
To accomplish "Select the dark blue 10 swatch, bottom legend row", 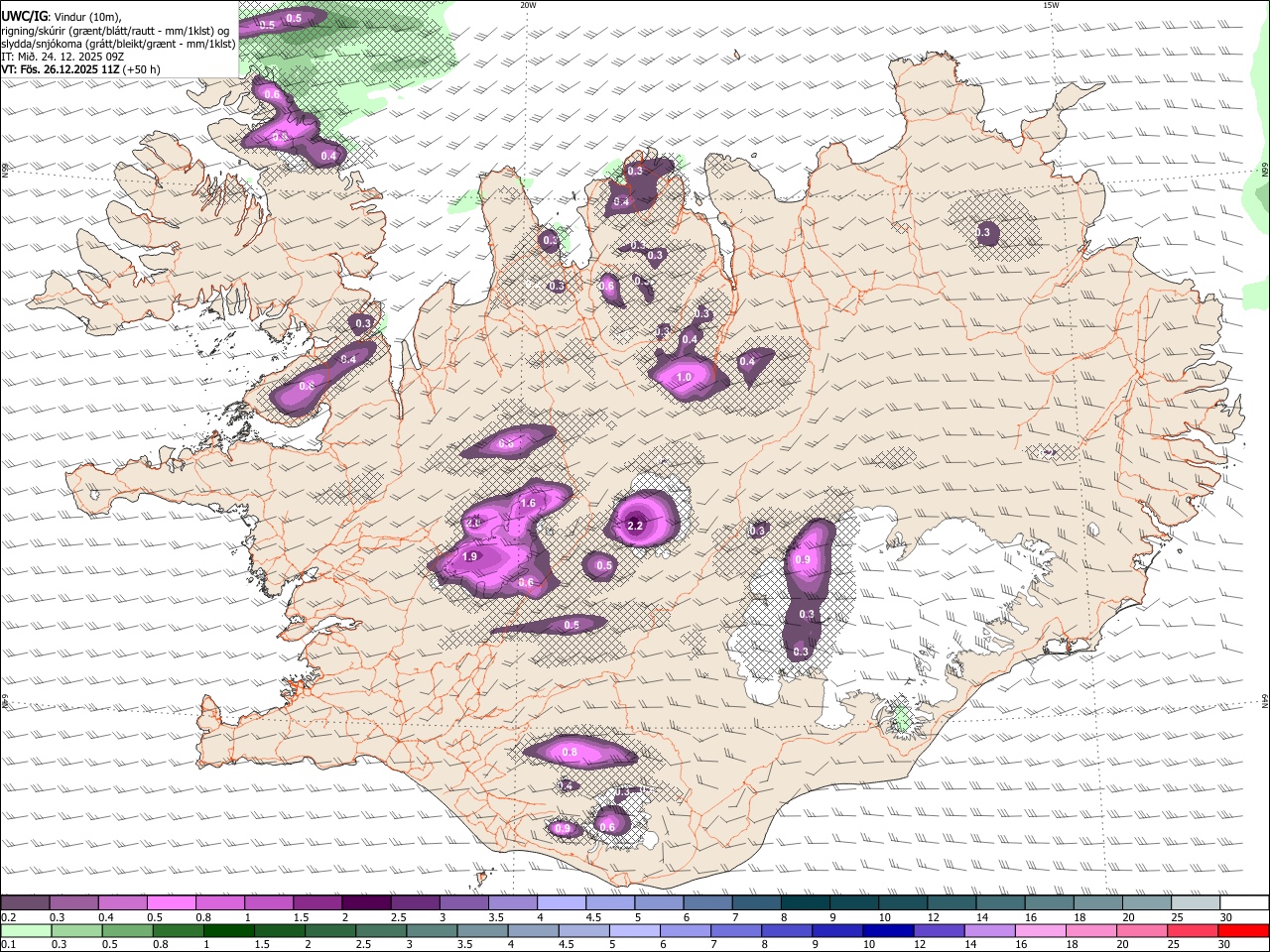I will point(888,930).
